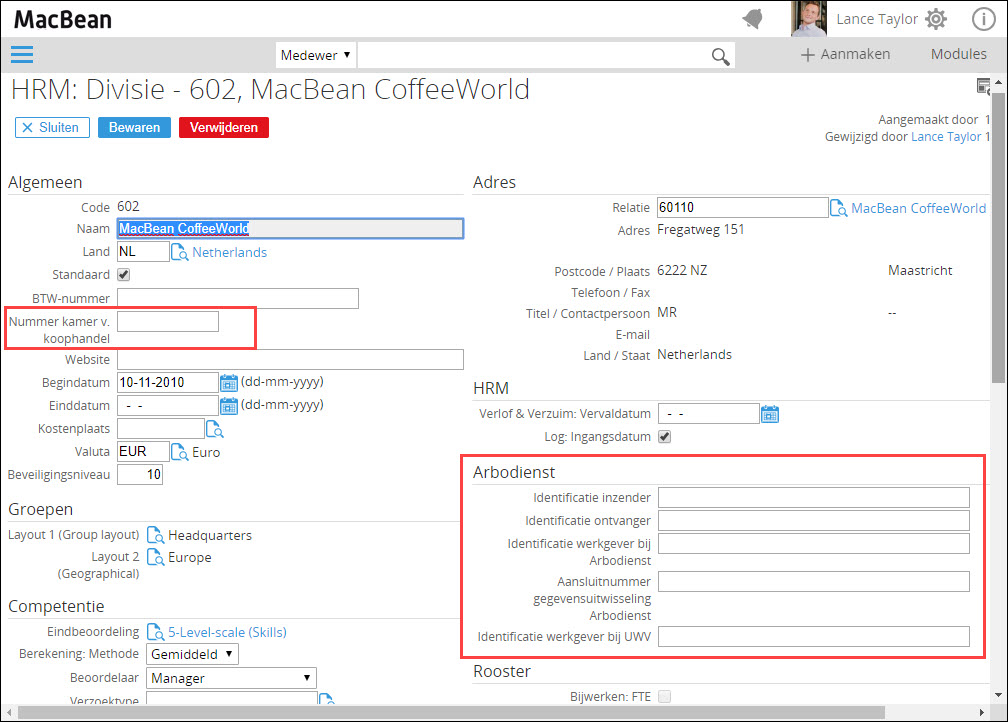
Task: Click the Land code input field
Action: [143, 251]
